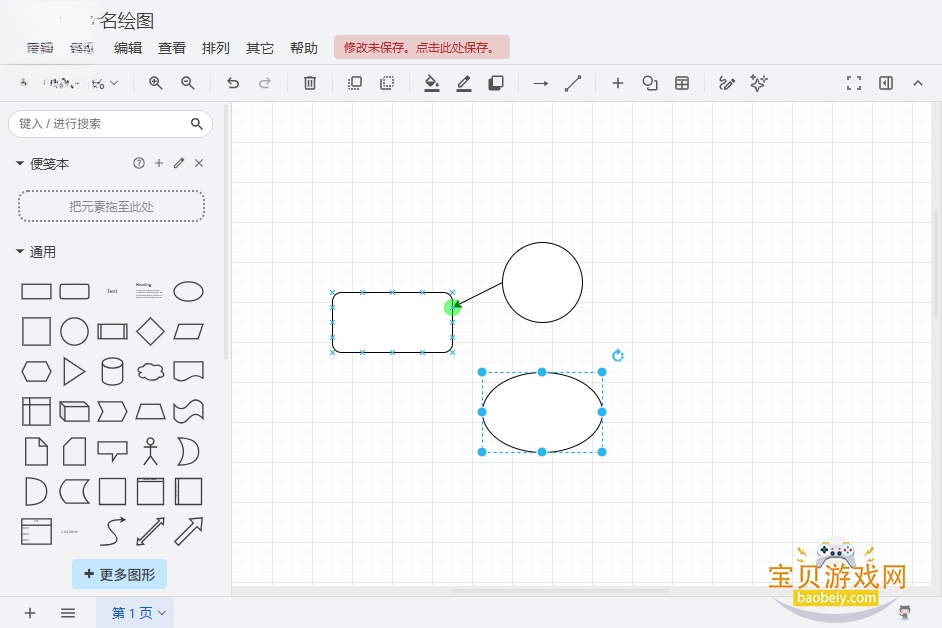Select the hexagon shape in palette
Viewport: 942px width, 628px height.
click(x=36, y=371)
